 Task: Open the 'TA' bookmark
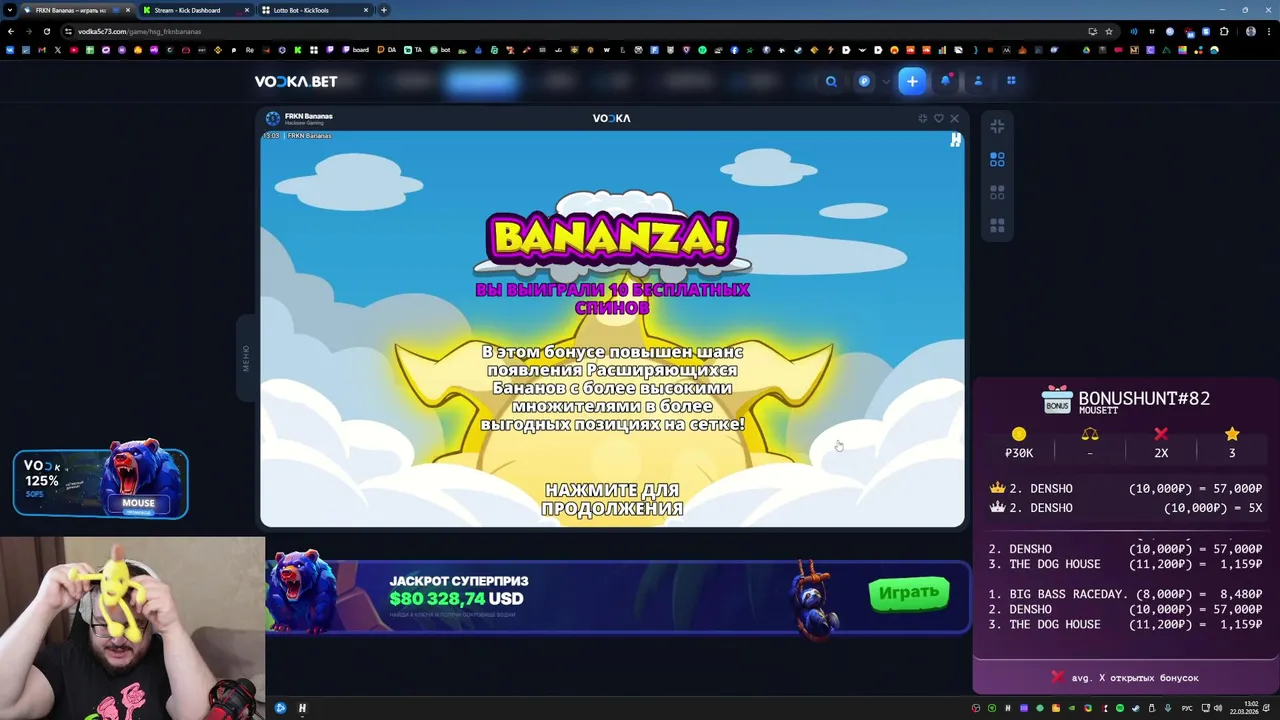click(x=413, y=50)
